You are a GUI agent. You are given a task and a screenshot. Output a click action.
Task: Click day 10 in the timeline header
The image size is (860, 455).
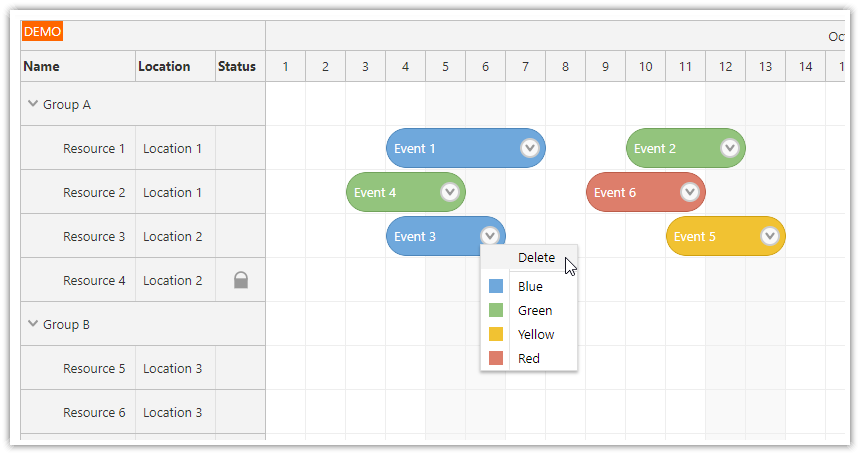click(646, 67)
